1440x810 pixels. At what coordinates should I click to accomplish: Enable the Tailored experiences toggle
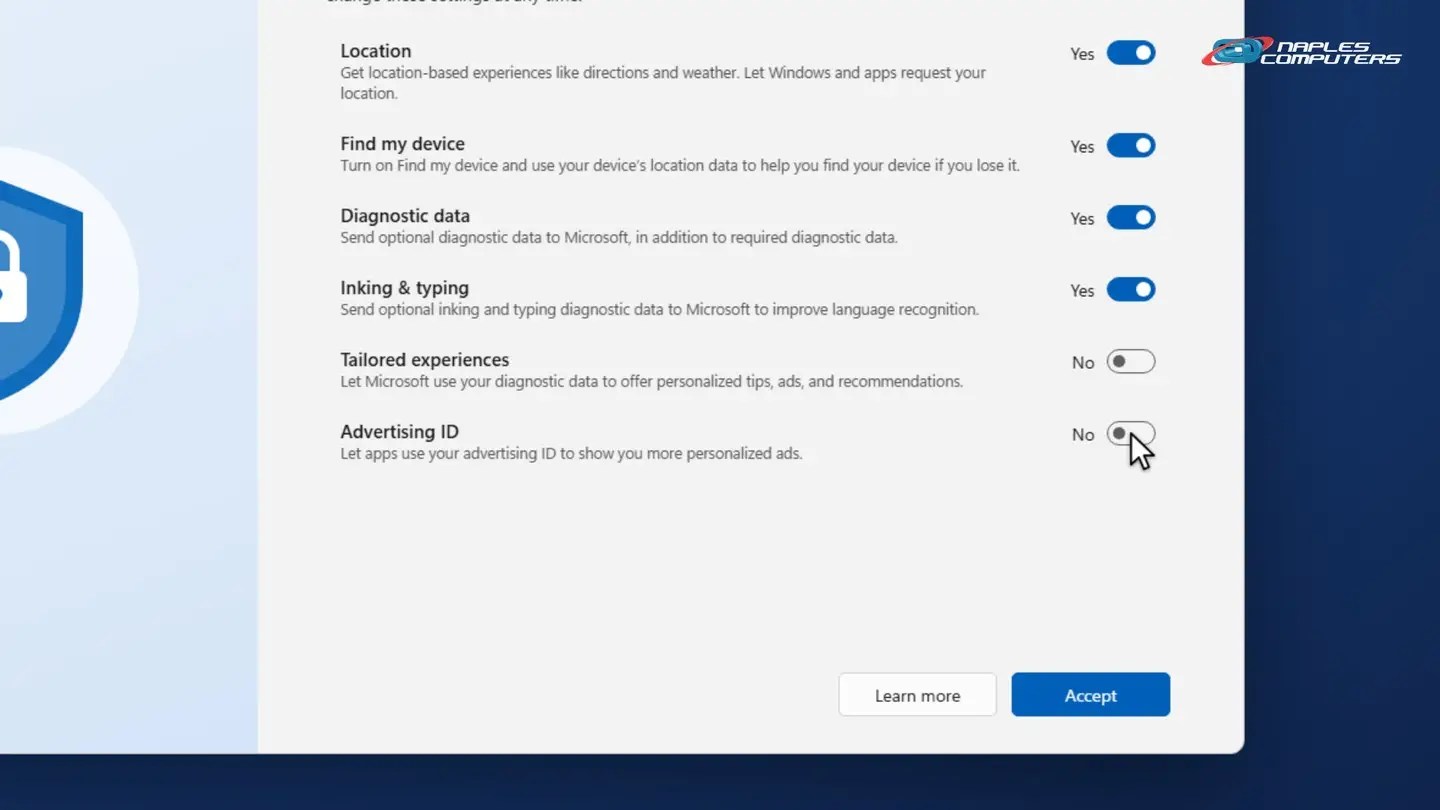coord(1131,362)
